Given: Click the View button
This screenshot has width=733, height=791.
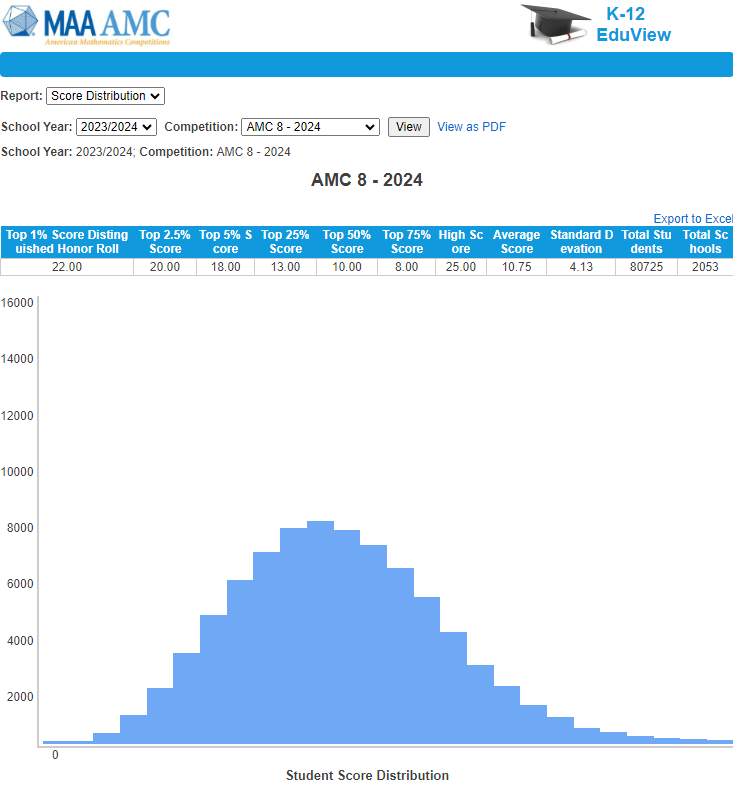Looking at the screenshot, I should [x=409, y=127].
